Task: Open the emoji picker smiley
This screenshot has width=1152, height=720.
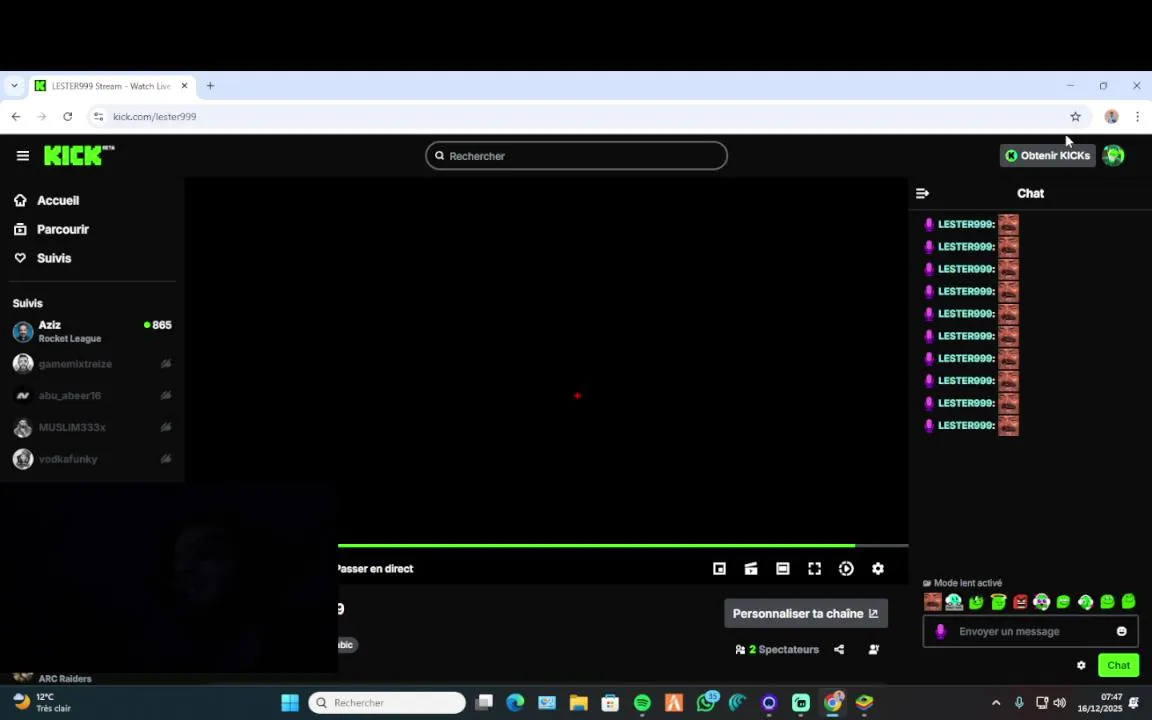Action: 1121,631
